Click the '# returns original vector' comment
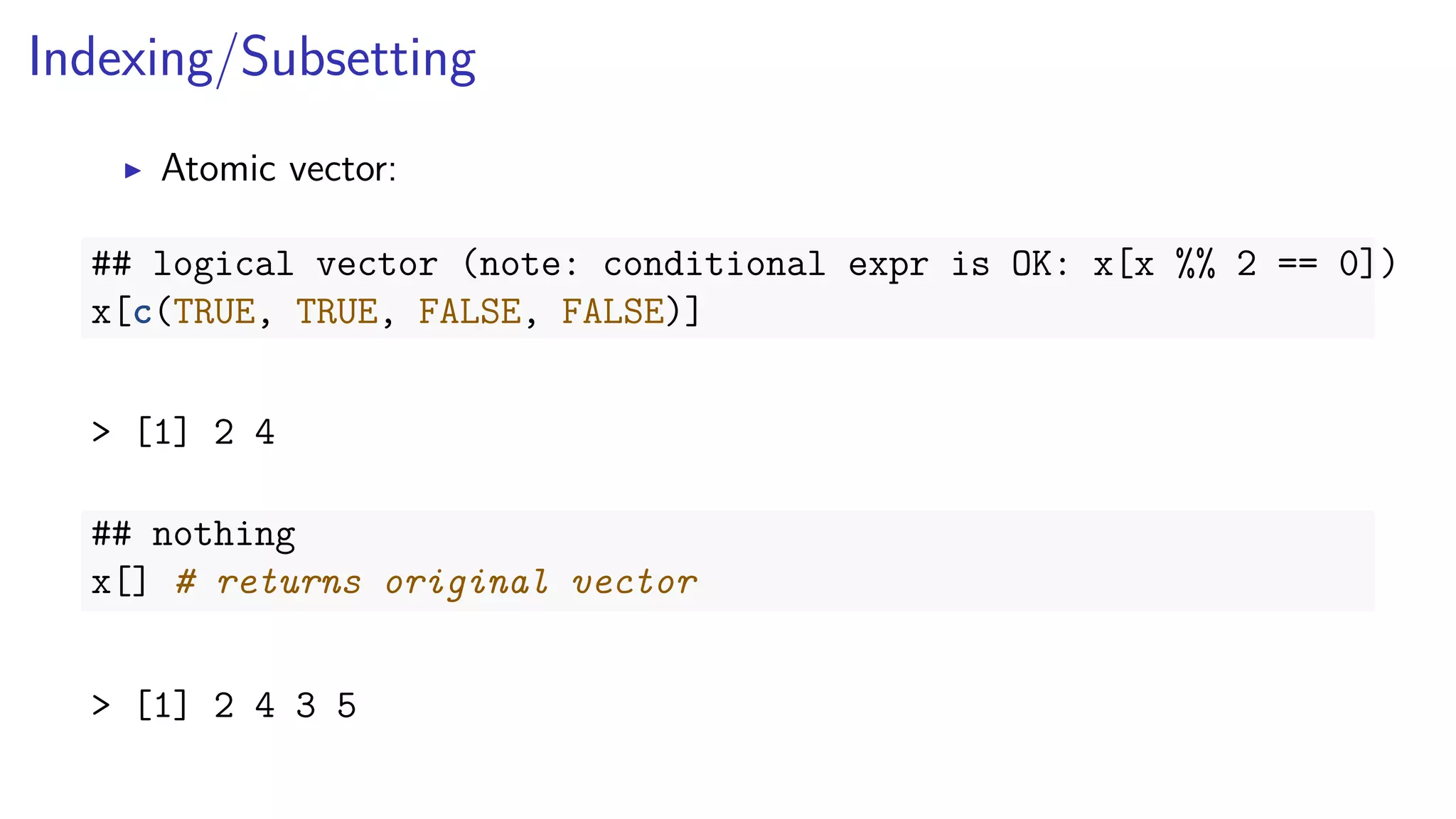This screenshot has height=819, width=1456. click(437, 583)
